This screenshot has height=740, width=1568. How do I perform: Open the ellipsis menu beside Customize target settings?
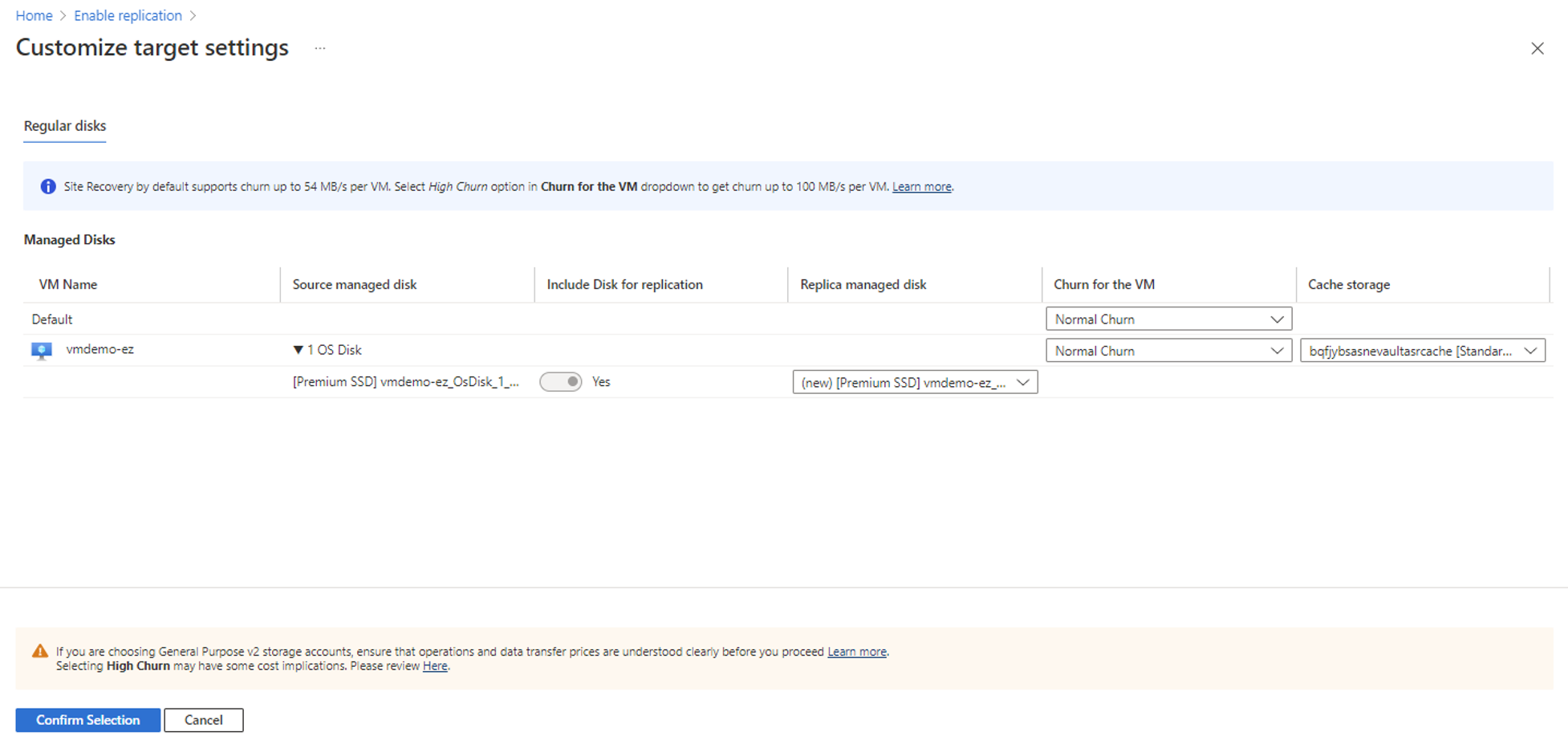[x=319, y=48]
